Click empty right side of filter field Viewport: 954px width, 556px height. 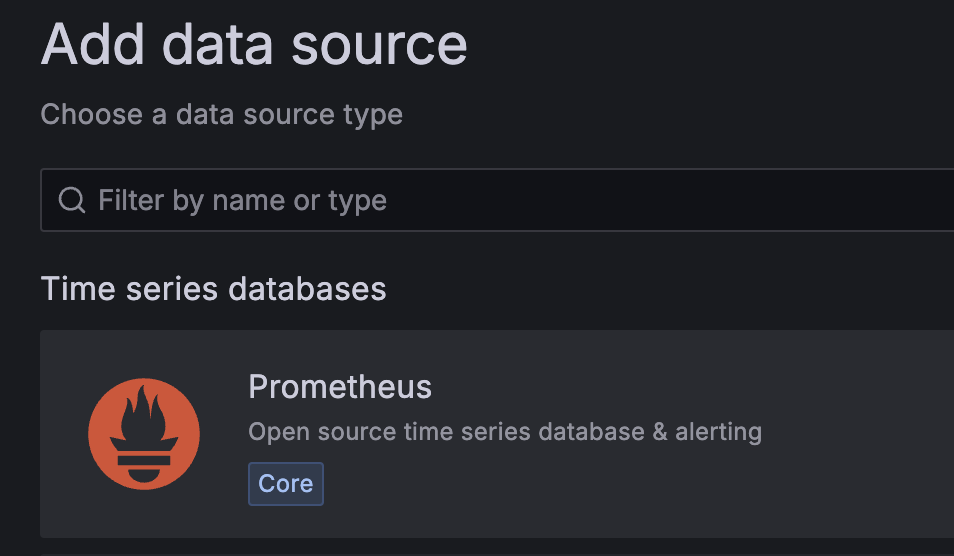[x=800, y=201]
